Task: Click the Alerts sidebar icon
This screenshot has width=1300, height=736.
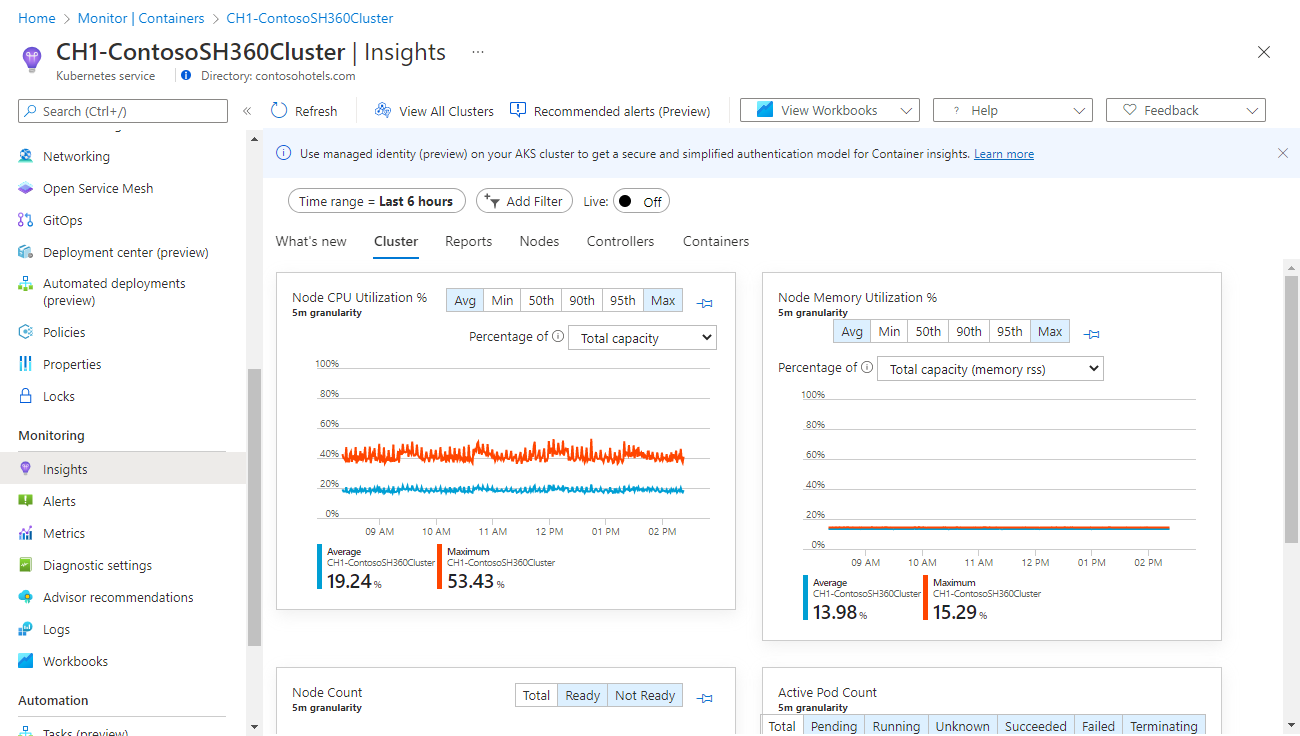Action: tap(26, 501)
